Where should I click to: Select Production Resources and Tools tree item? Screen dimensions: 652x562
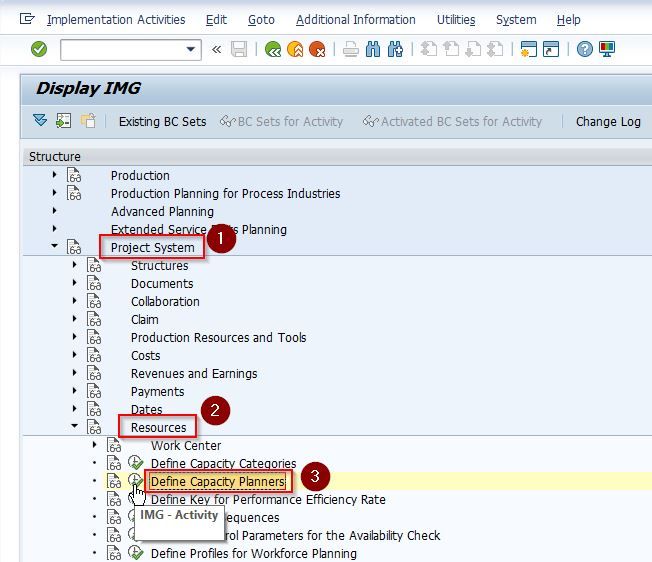coord(218,338)
